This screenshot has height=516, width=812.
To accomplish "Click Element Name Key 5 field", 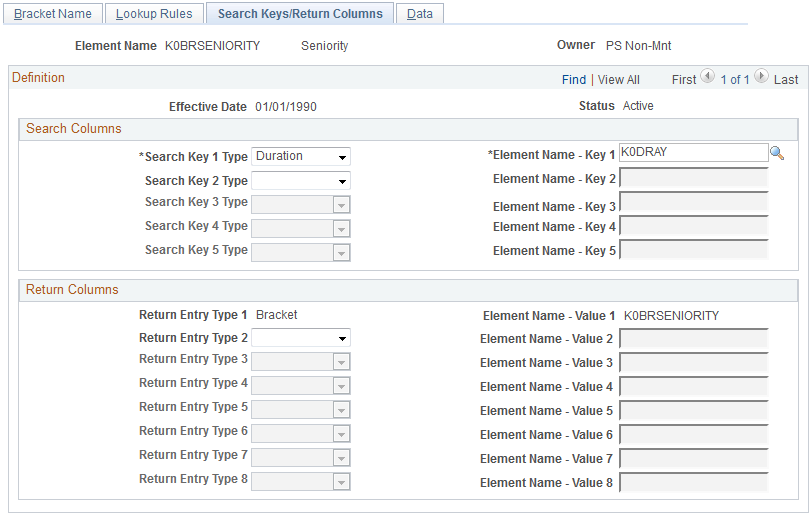I will 693,249.
